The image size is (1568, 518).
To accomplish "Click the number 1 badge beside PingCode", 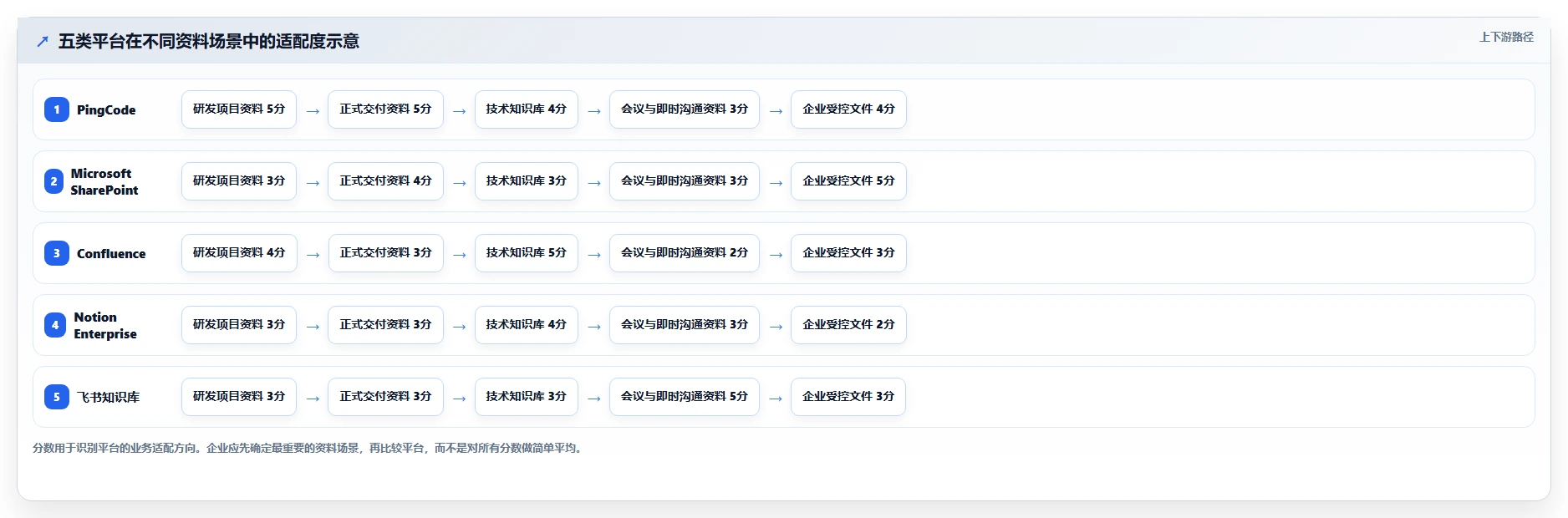I will [57, 109].
